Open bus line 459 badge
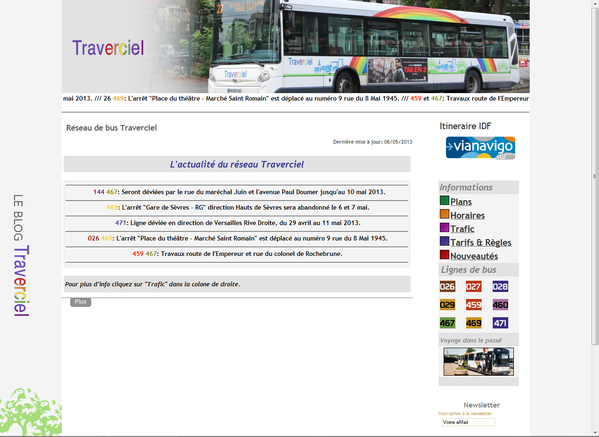Screen dimensions: 599x437 (473, 305)
